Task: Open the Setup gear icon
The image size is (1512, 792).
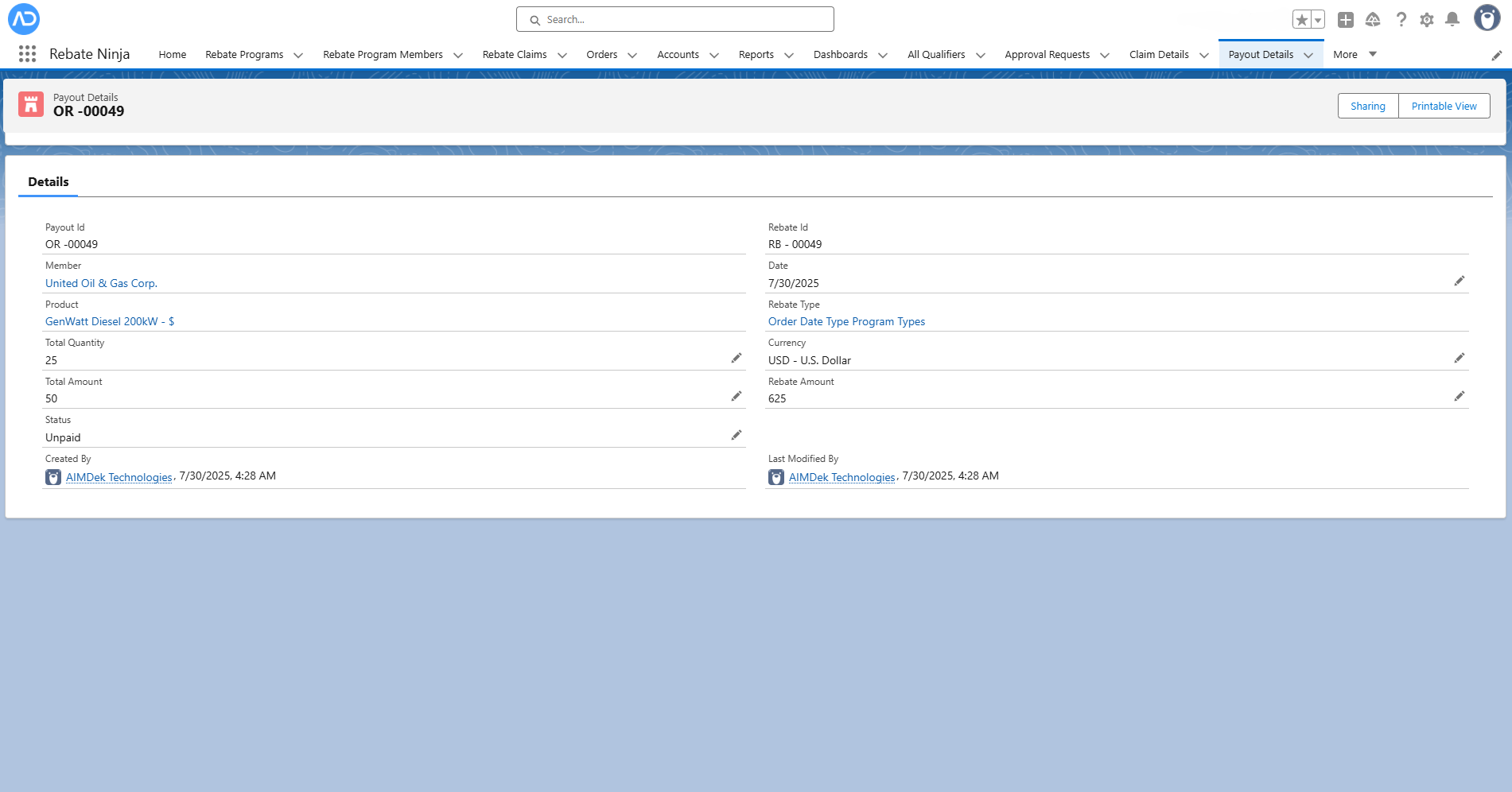Action: pos(1427,20)
